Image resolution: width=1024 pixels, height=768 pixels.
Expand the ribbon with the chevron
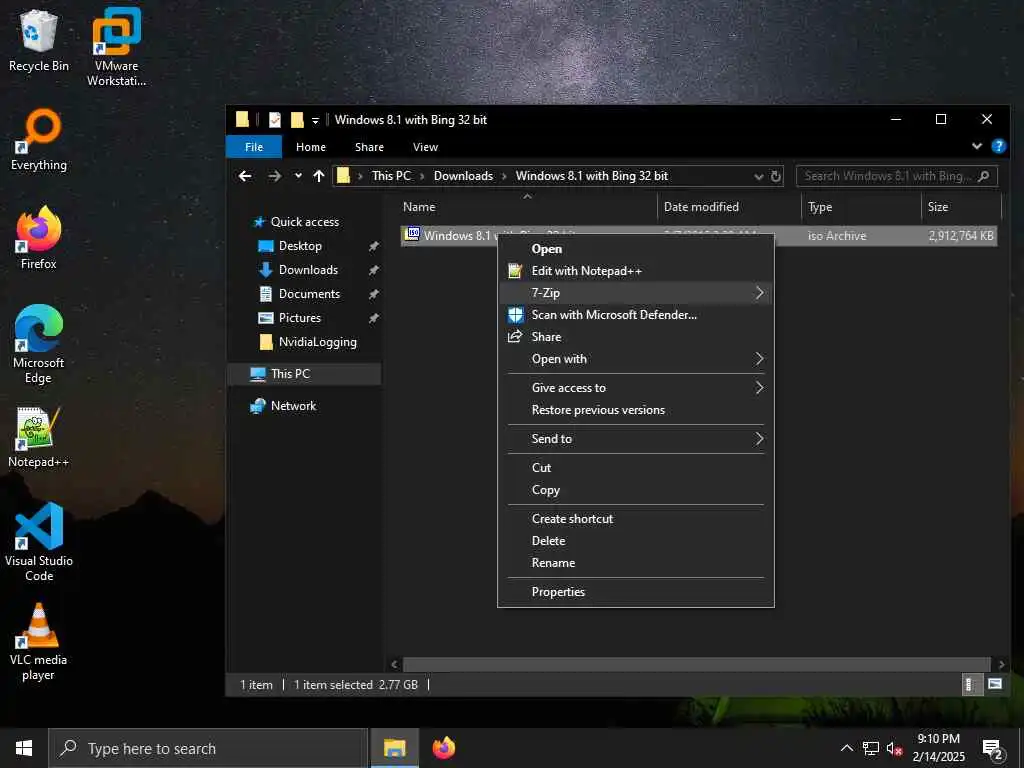[x=977, y=146]
